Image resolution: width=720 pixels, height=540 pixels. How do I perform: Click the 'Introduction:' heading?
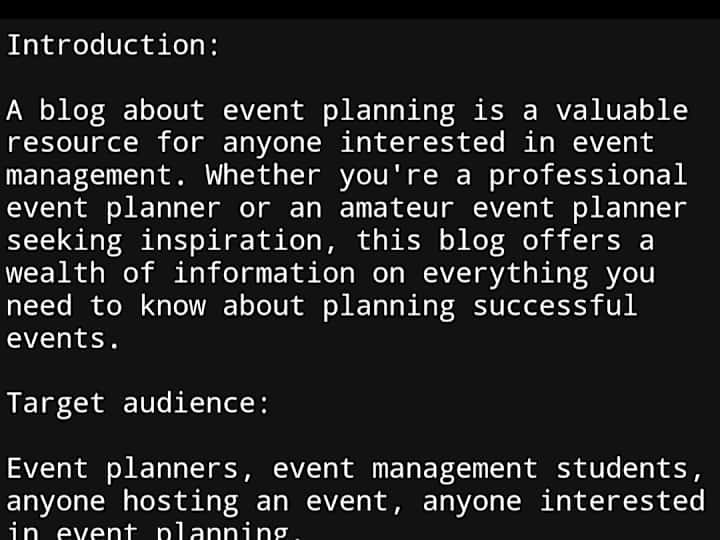[x=113, y=45]
